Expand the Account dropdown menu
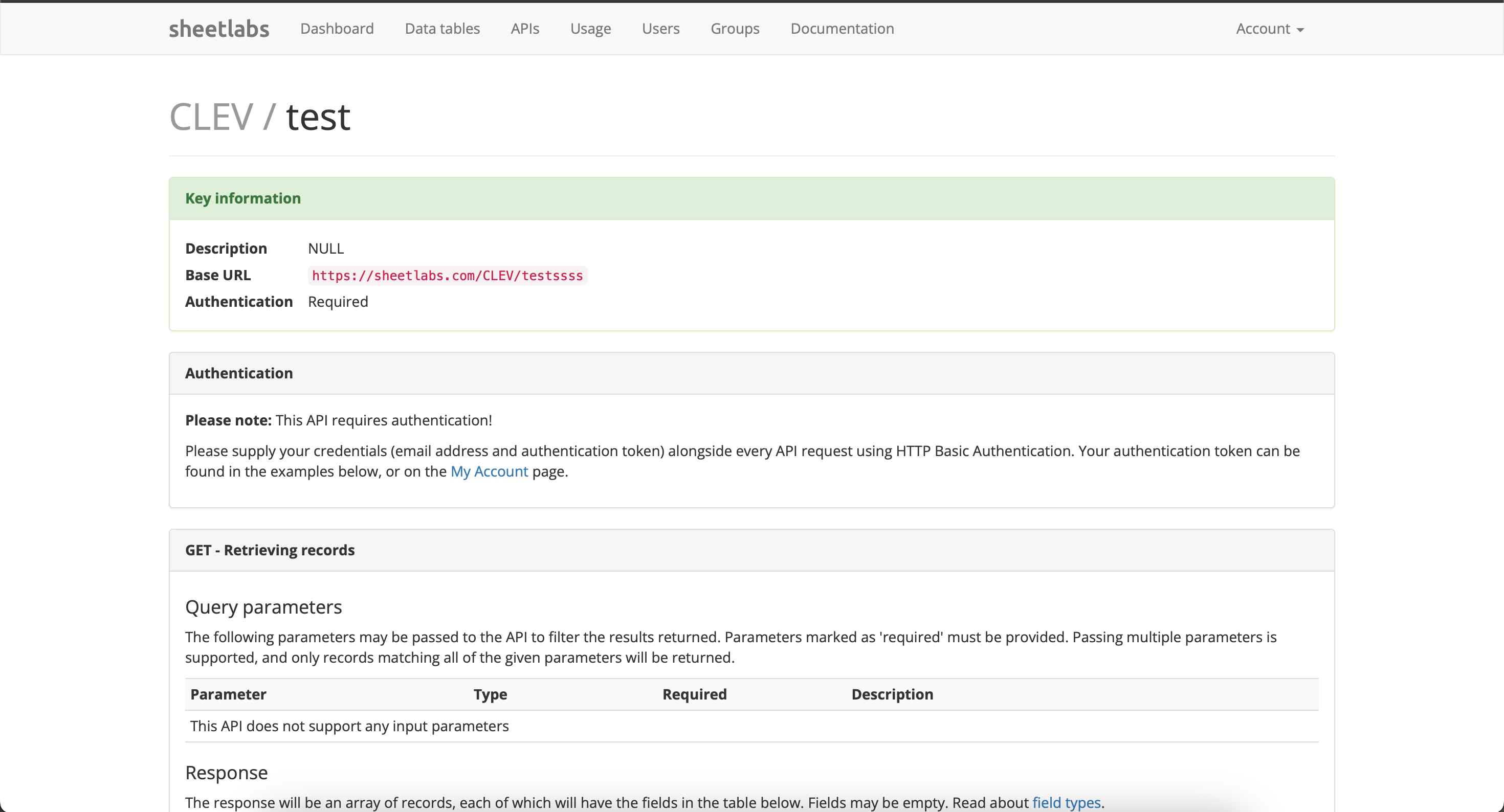Image resolution: width=1504 pixels, height=812 pixels. click(x=1270, y=29)
